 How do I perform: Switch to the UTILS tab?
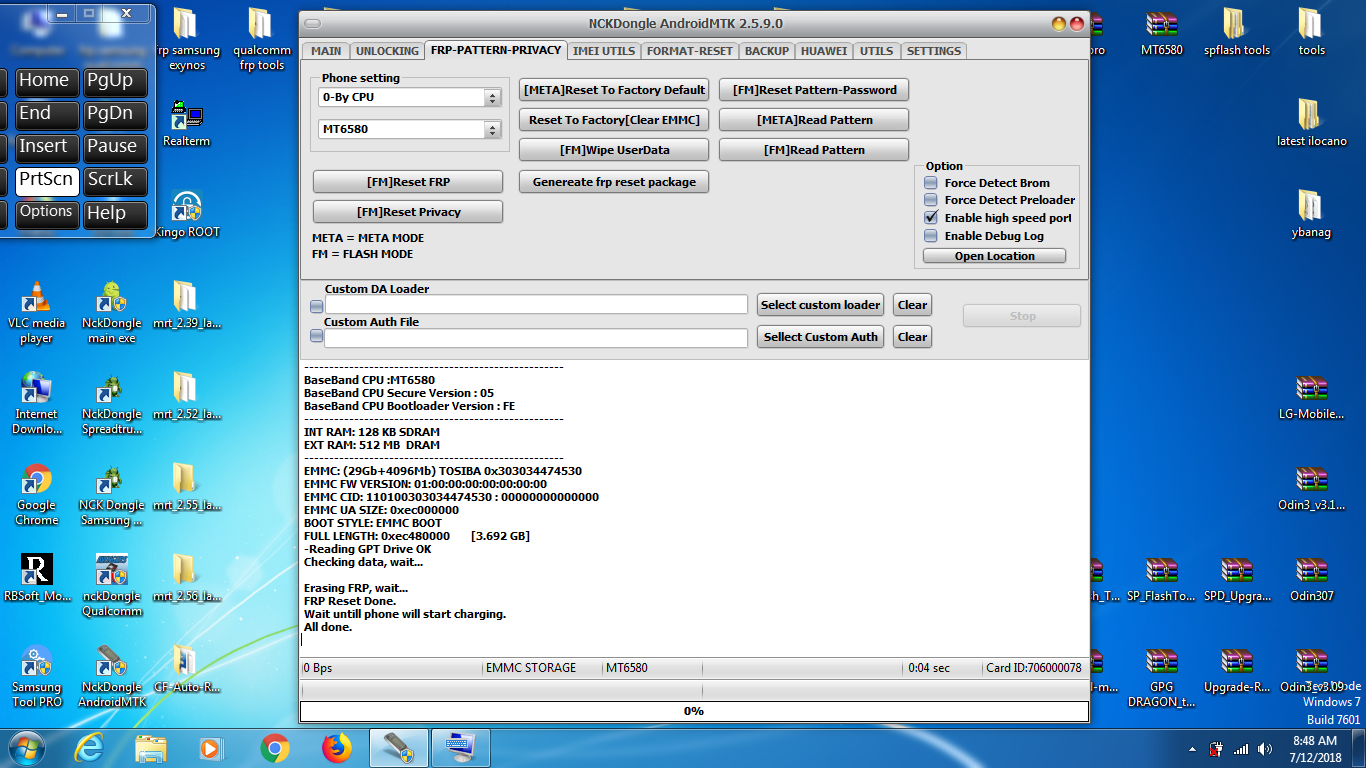(x=877, y=51)
